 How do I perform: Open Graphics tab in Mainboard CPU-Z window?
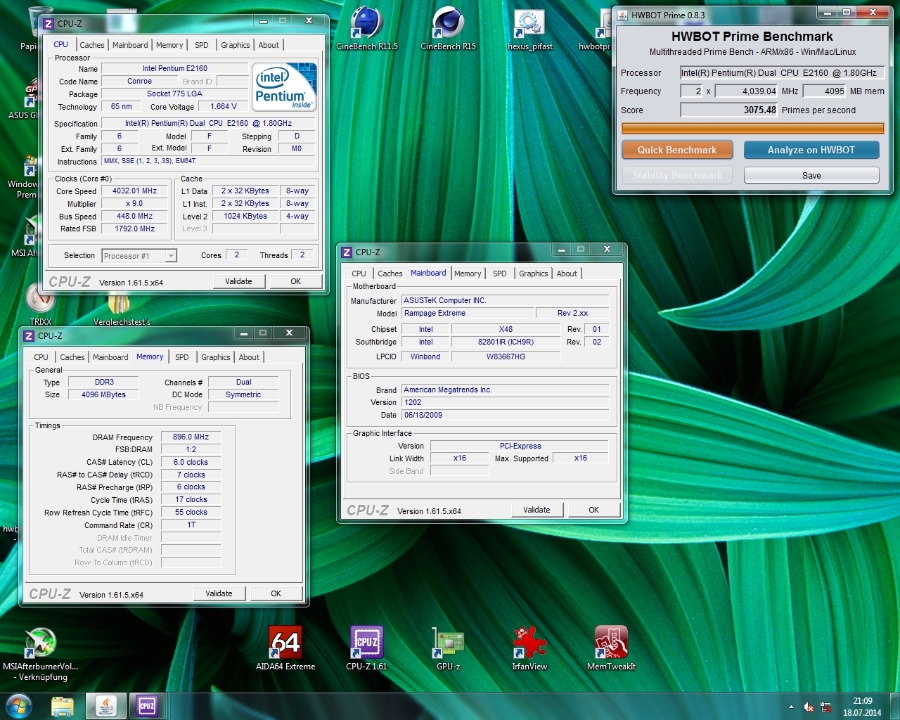[534, 273]
